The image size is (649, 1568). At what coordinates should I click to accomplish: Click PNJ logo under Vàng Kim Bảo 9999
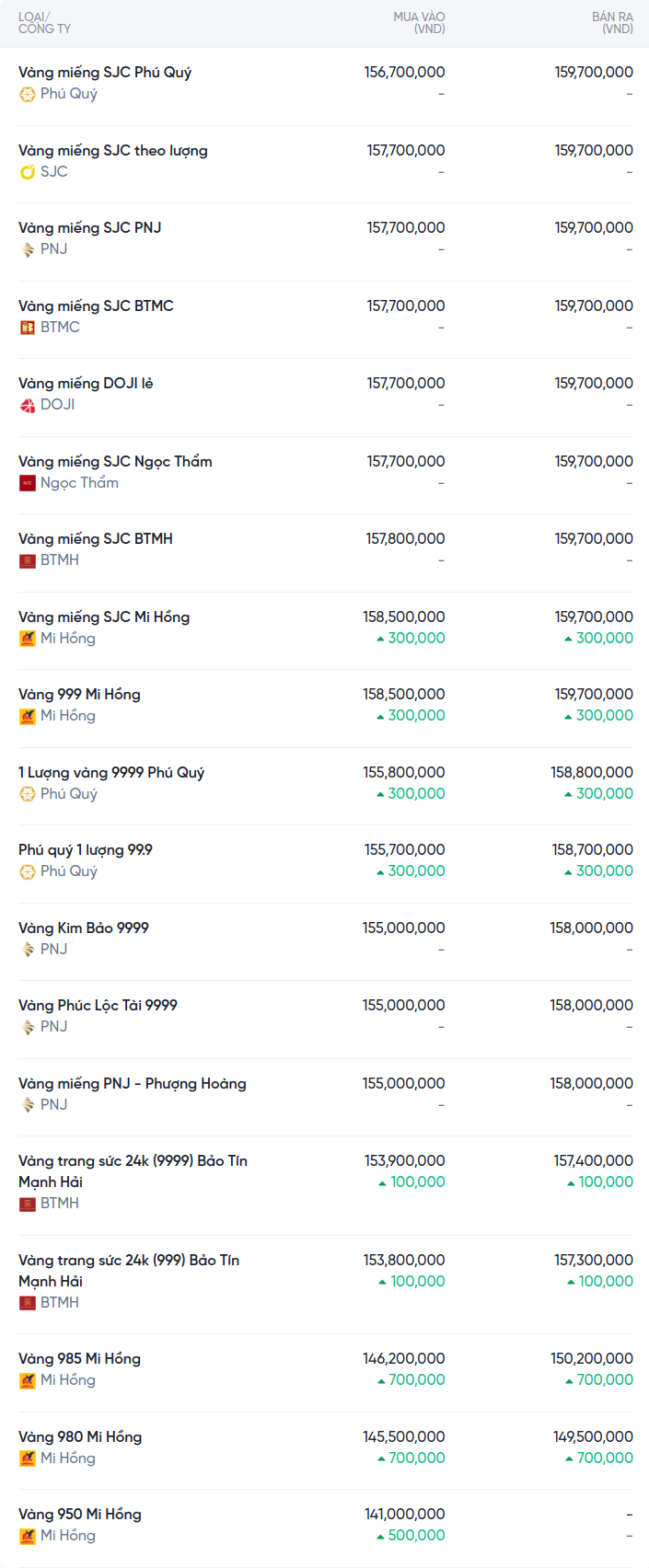28,950
